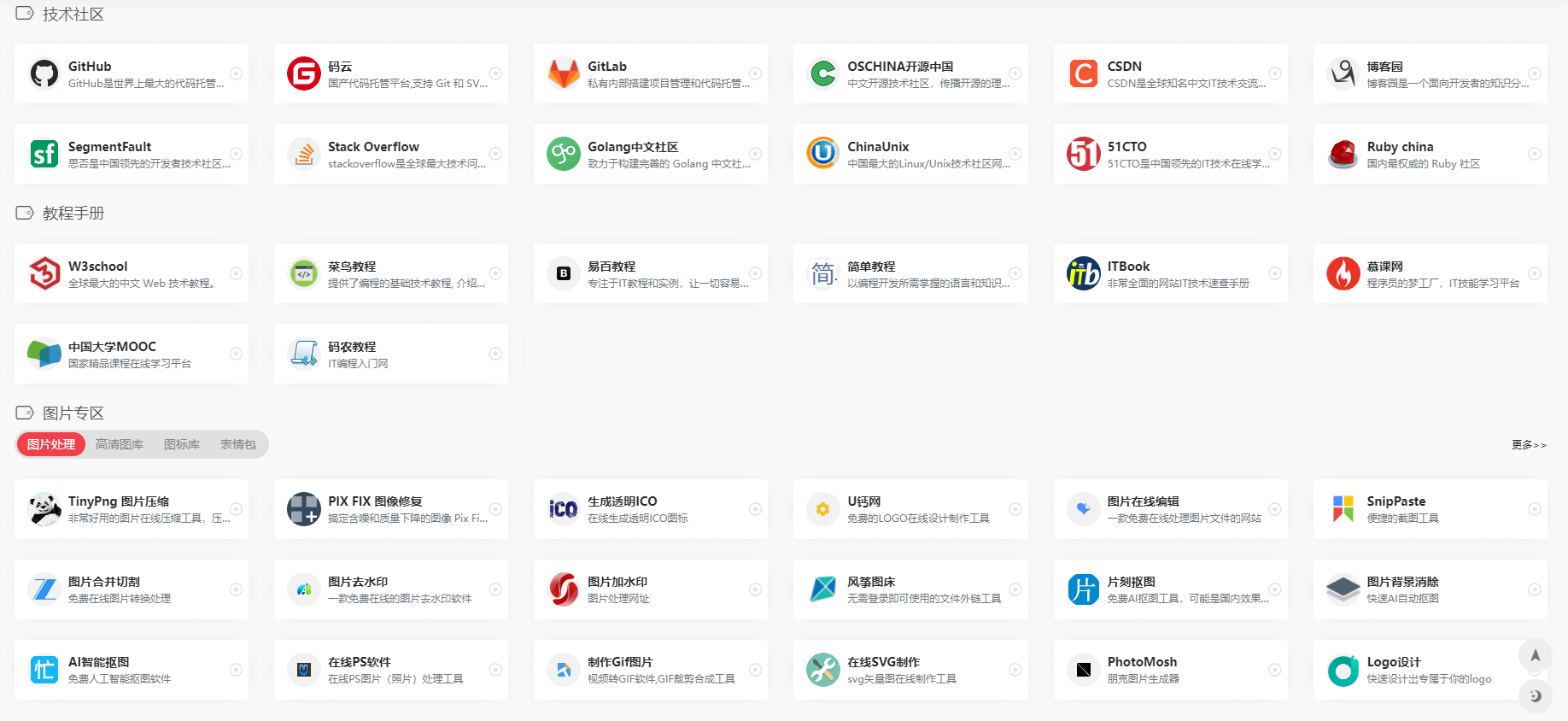This screenshot has height=721, width=1568.
Task: Click description 便捷的截图工具
Action: coord(1402,519)
